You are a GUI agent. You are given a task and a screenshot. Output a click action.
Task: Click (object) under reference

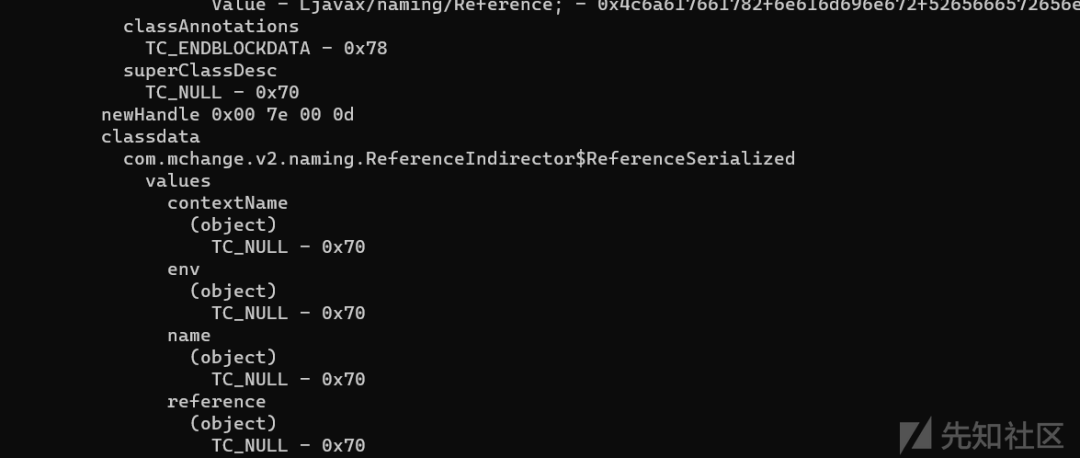(233, 424)
